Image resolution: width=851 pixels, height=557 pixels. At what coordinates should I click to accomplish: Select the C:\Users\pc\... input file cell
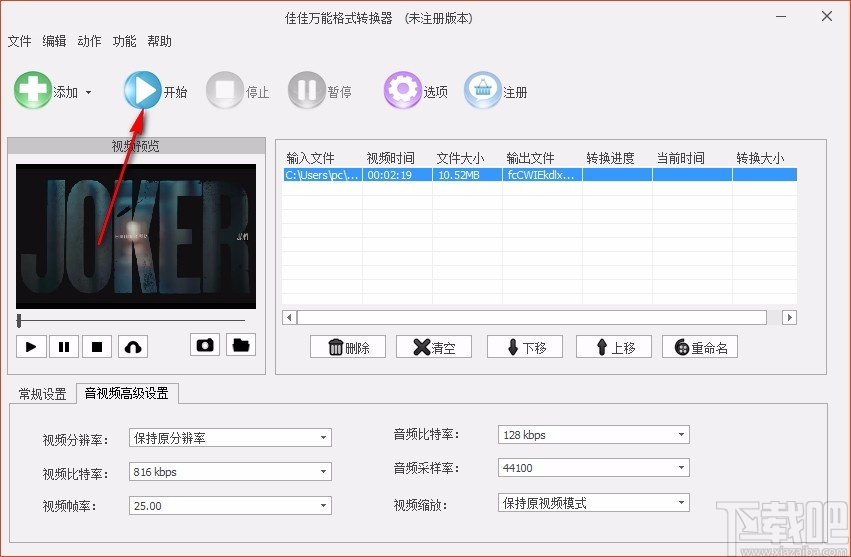pos(322,175)
